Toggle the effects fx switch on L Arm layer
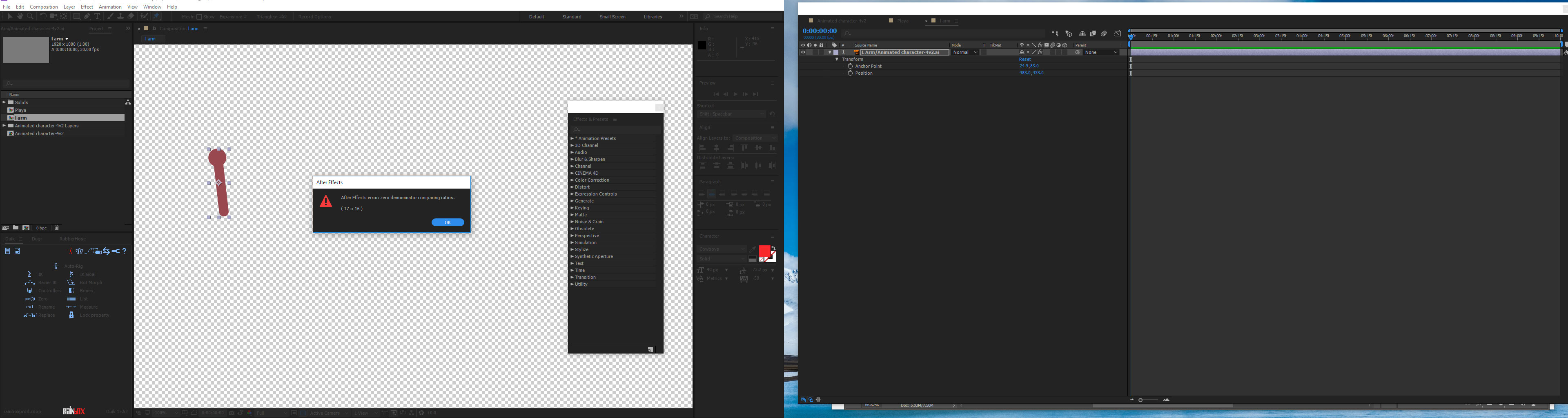Image resolution: width=1568 pixels, height=418 pixels. [x=1040, y=52]
